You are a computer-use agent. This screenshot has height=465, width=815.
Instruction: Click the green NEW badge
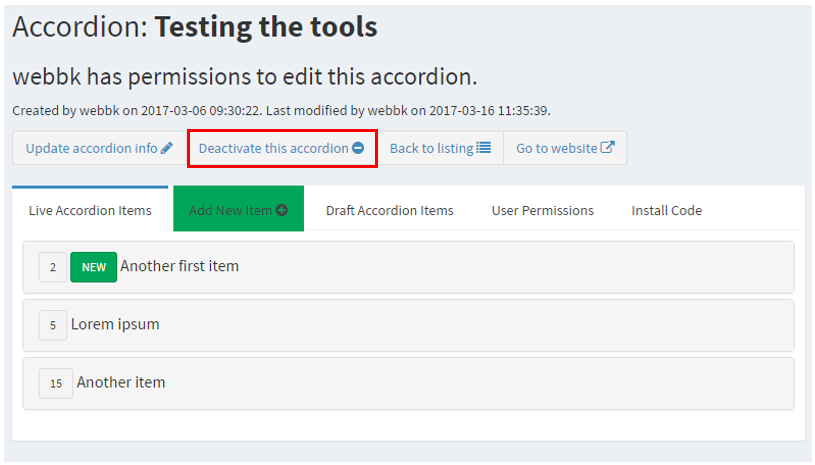click(x=93, y=267)
